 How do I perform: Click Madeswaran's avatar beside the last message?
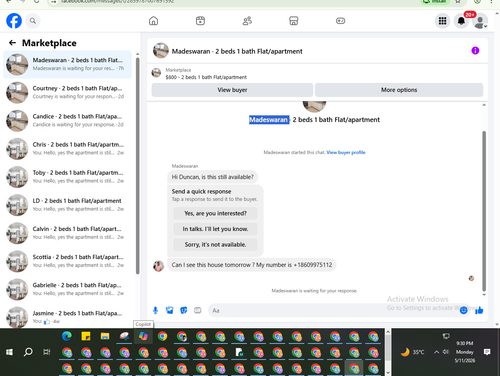158,266
